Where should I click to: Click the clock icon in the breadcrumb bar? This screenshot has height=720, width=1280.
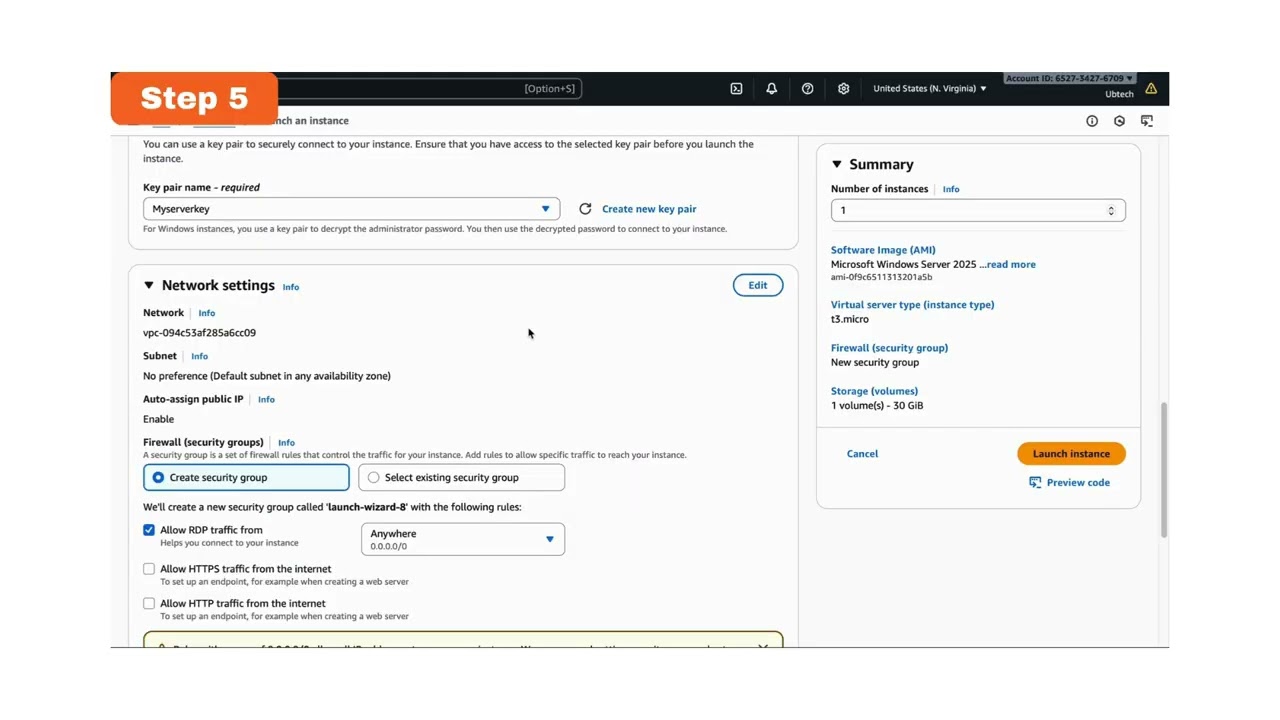click(1119, 121)
